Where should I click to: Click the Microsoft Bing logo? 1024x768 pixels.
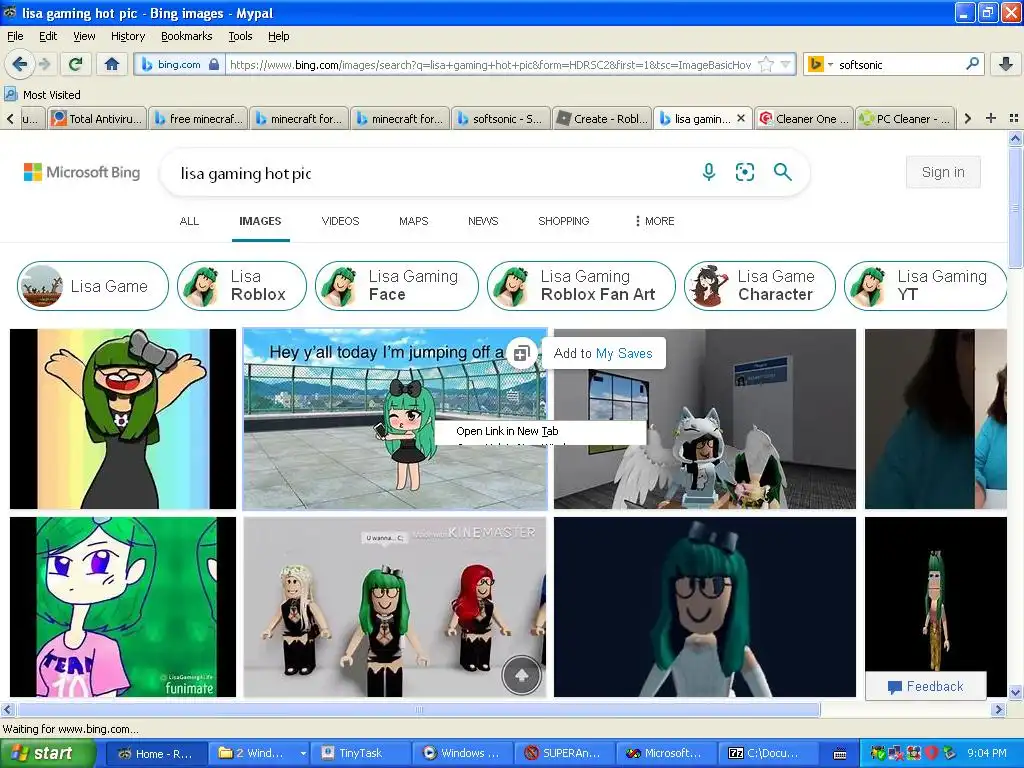point(82,172)
